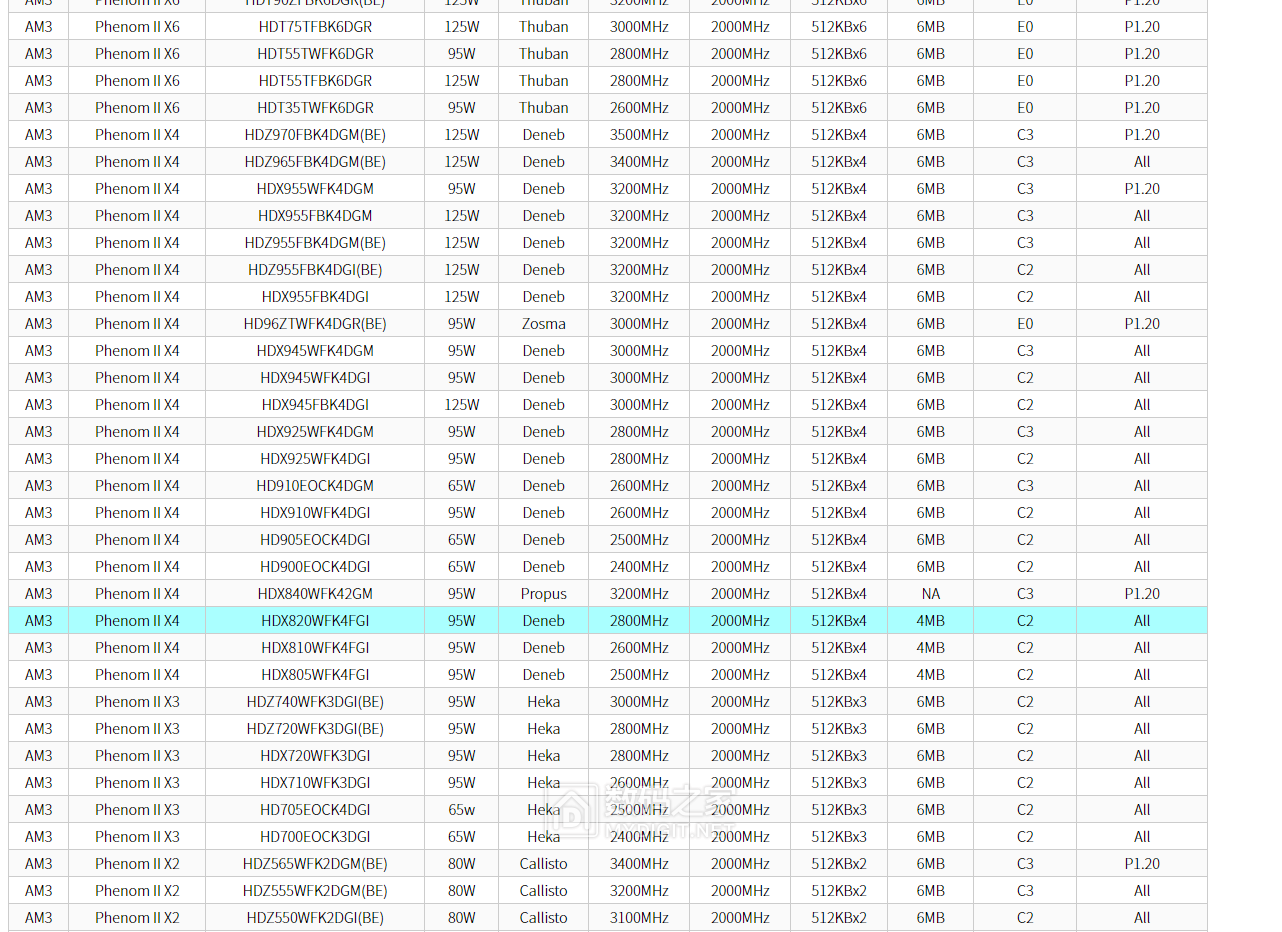The height and width of the screenshot is (932, 1282).
Task: Select the HD910EOCK4DGM model cell
Action: [315, 486]
